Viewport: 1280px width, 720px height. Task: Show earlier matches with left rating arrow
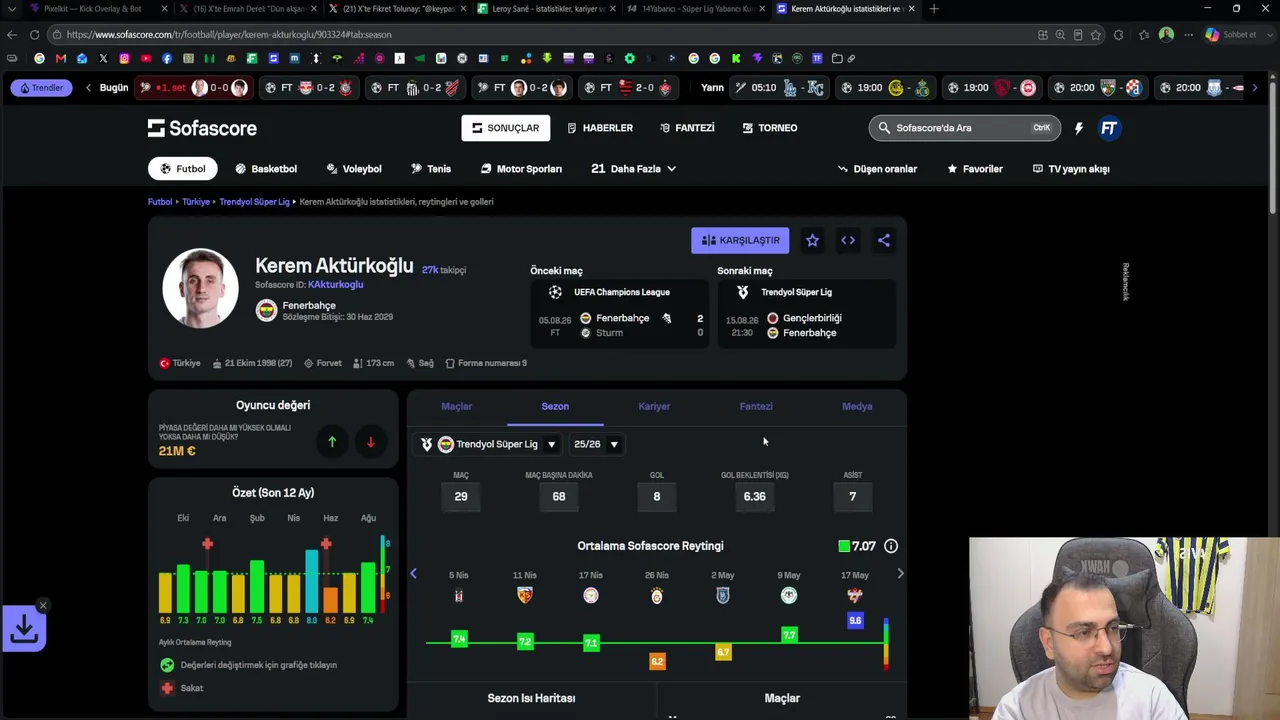413,574
